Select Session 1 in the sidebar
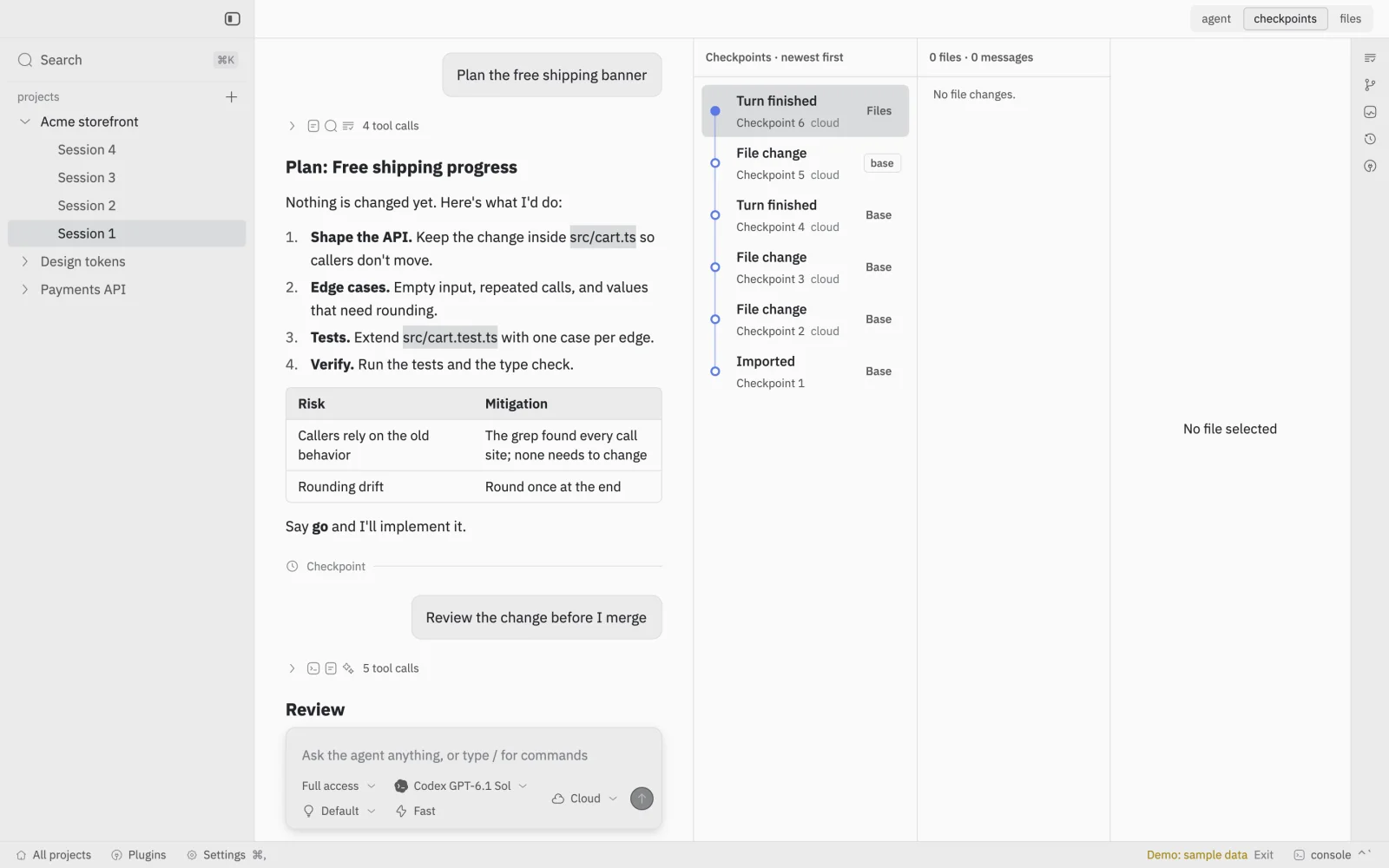The image size is (1389, 868). tap(127, 233)
